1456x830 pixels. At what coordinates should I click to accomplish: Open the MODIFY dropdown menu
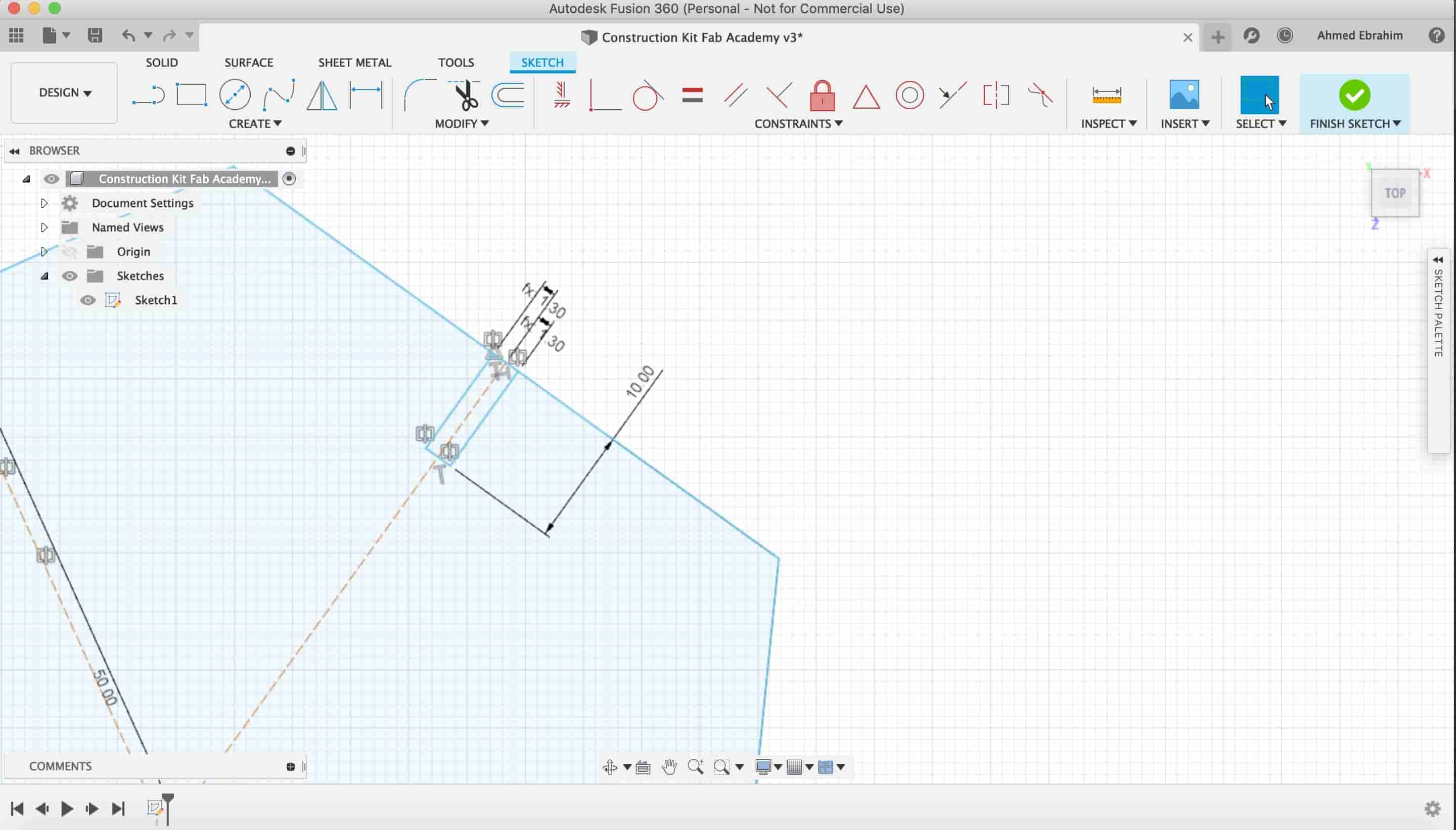pos(462,124)
